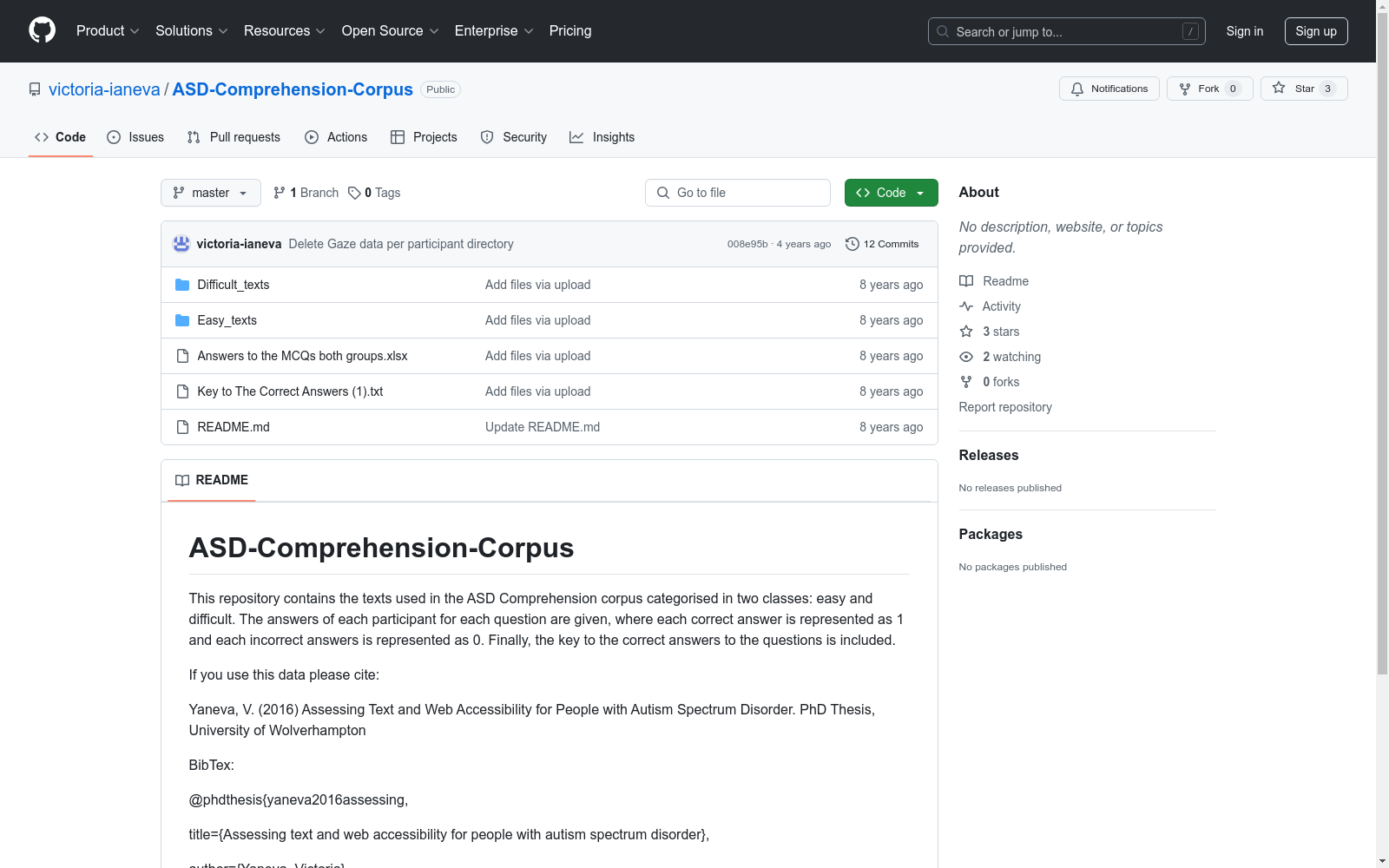This screenshot has width=1389, height=868.
Task: Open the Projects tab
Action: click(x=424, y=137)
